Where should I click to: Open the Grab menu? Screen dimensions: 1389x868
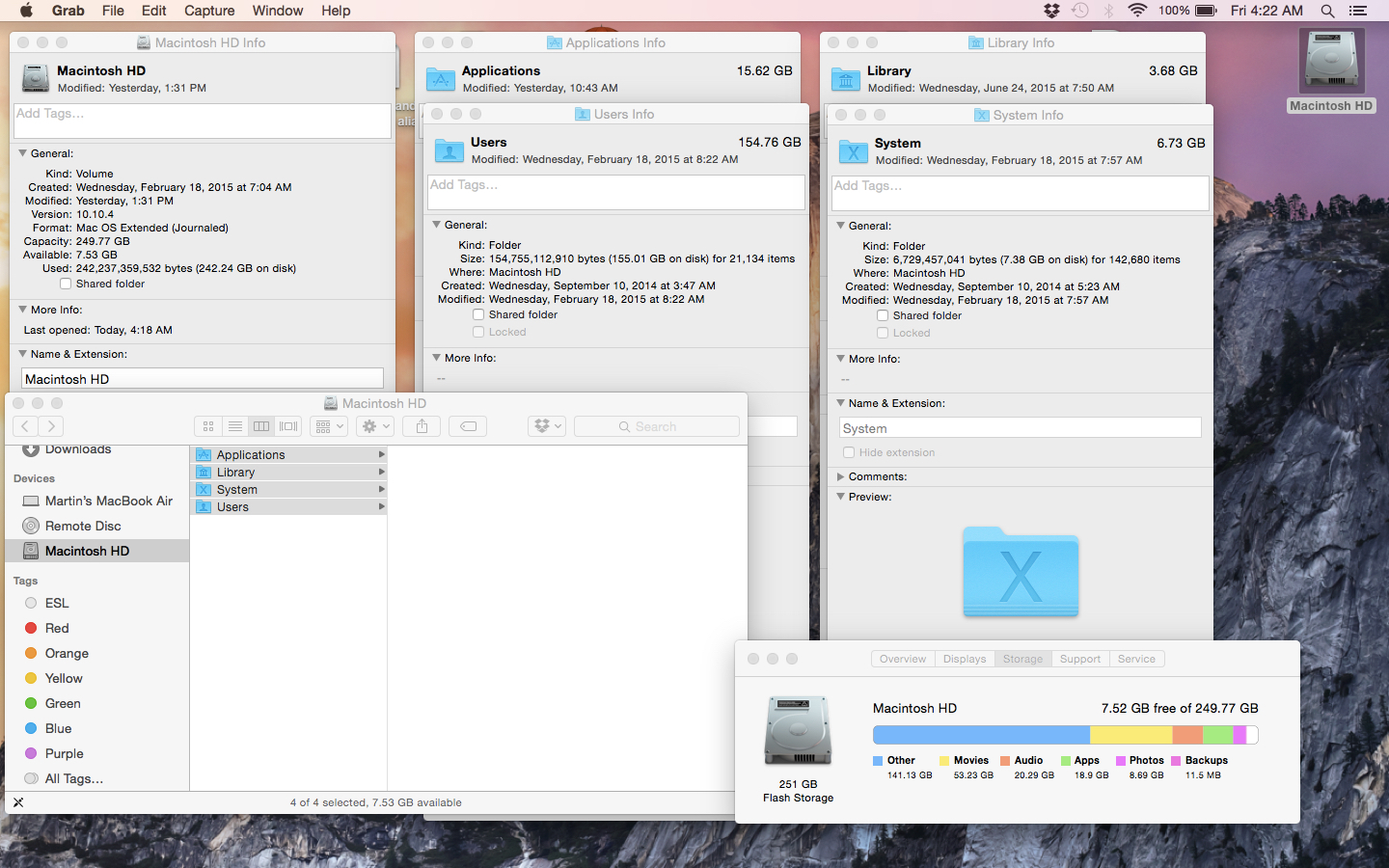click(68, 11)
